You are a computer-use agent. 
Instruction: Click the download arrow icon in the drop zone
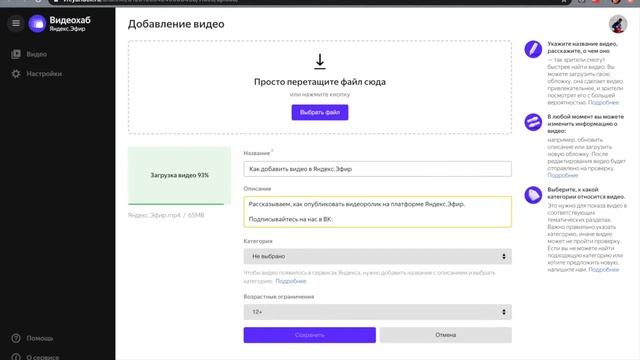coord(320,61)
